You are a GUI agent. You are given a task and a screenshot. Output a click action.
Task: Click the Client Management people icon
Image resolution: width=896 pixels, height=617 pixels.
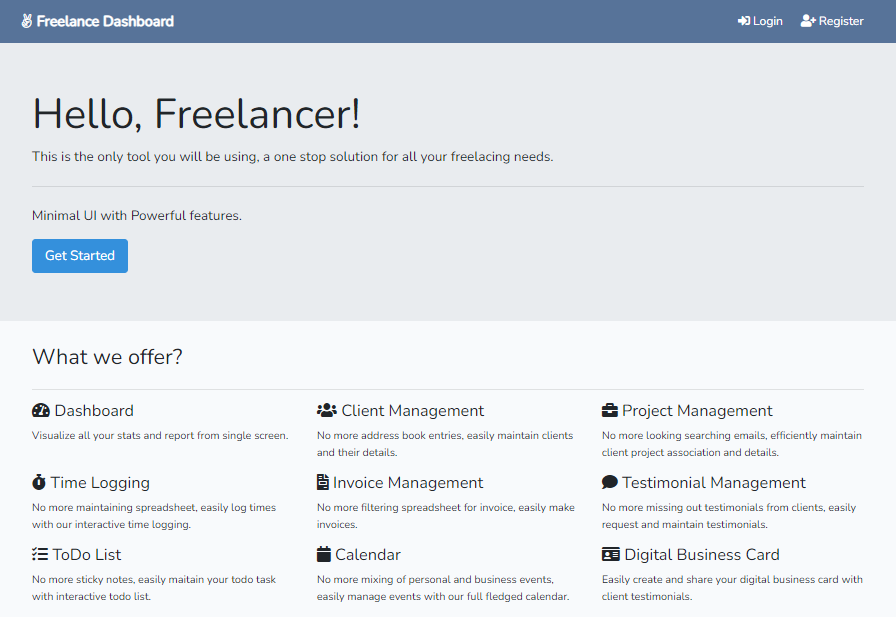pos(327,411)
